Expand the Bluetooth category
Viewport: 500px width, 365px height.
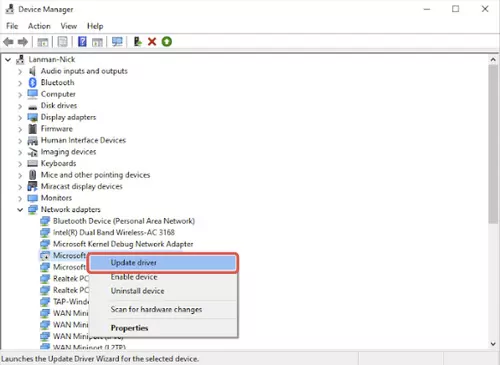[20, 83]
